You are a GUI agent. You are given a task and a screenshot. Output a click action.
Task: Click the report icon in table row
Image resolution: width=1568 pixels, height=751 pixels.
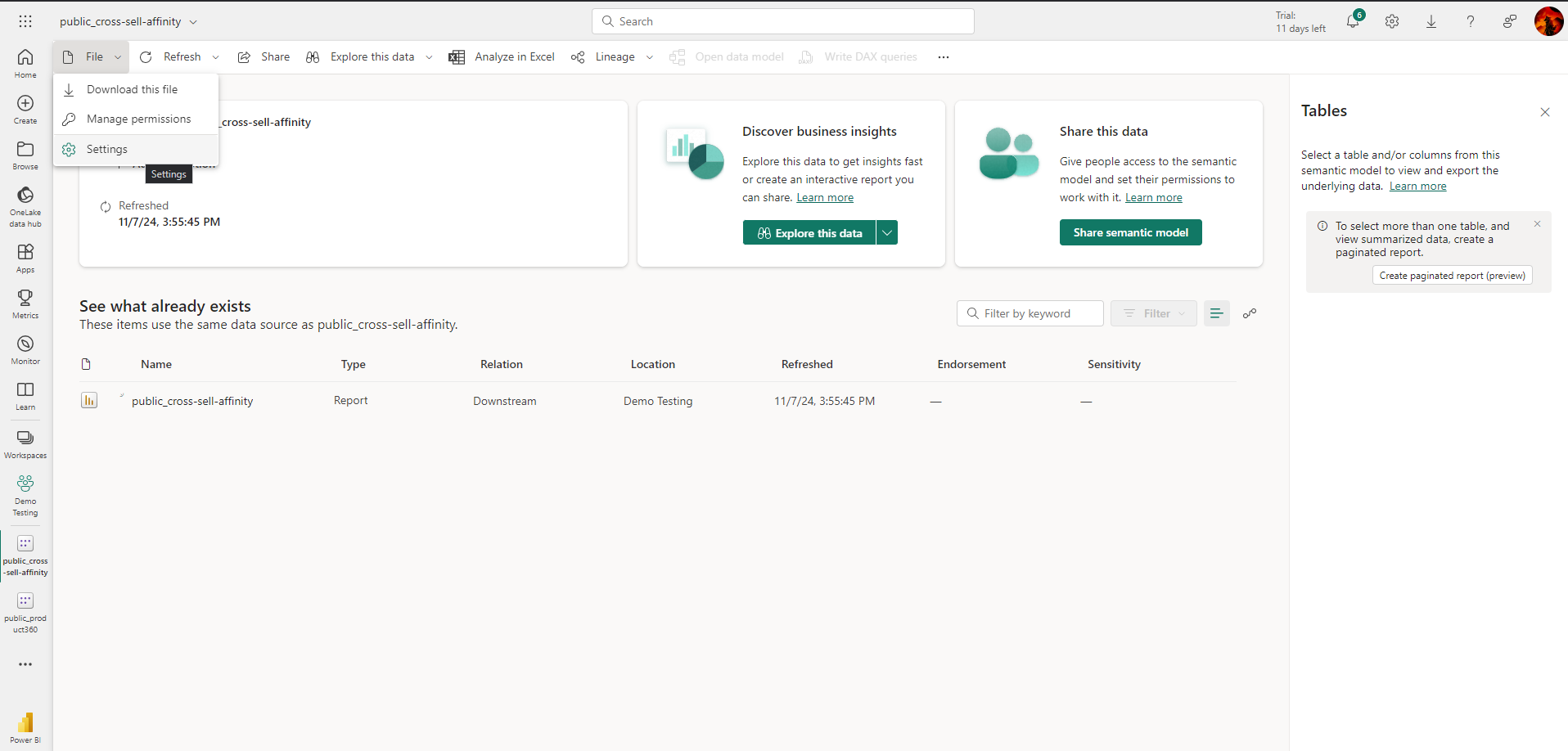click(89, 400)
